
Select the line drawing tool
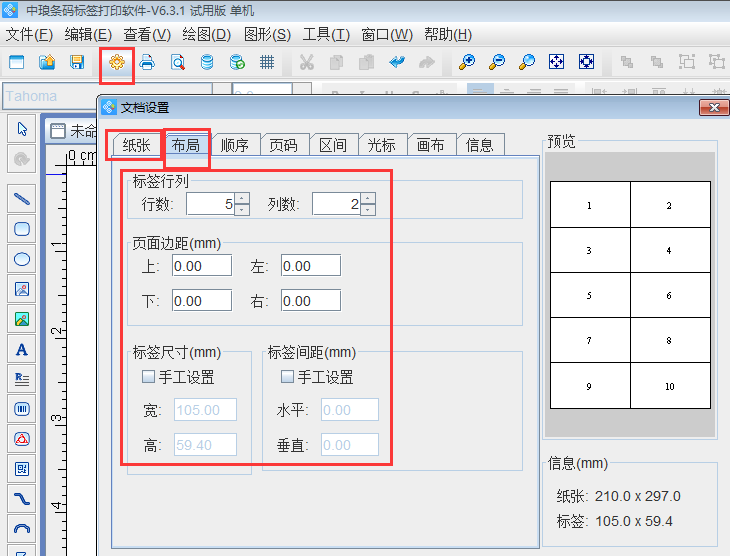pos(22,198)
